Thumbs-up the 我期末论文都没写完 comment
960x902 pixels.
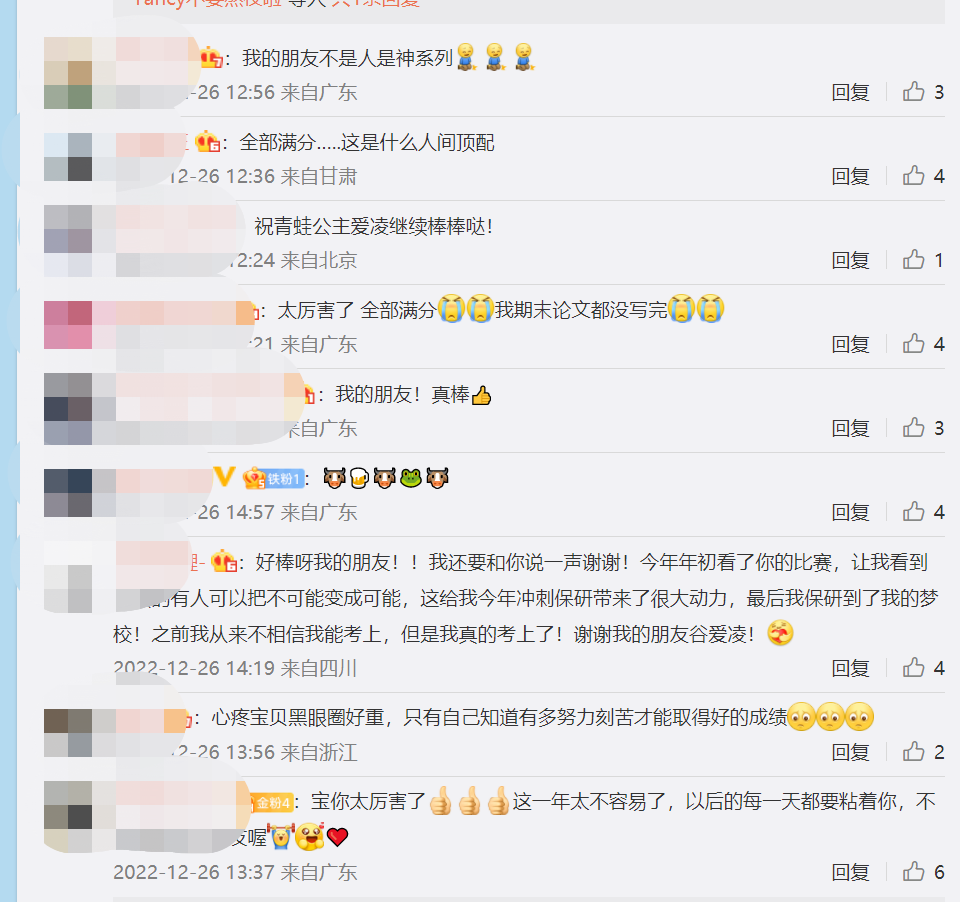pos(913,344)
